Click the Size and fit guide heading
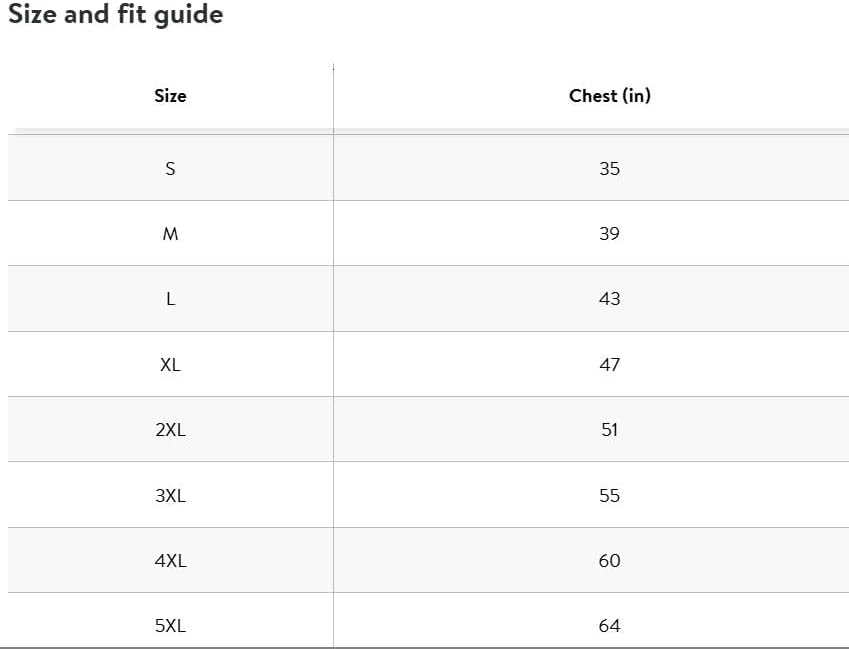Viewport: 849px width, 649px height. 116,16
